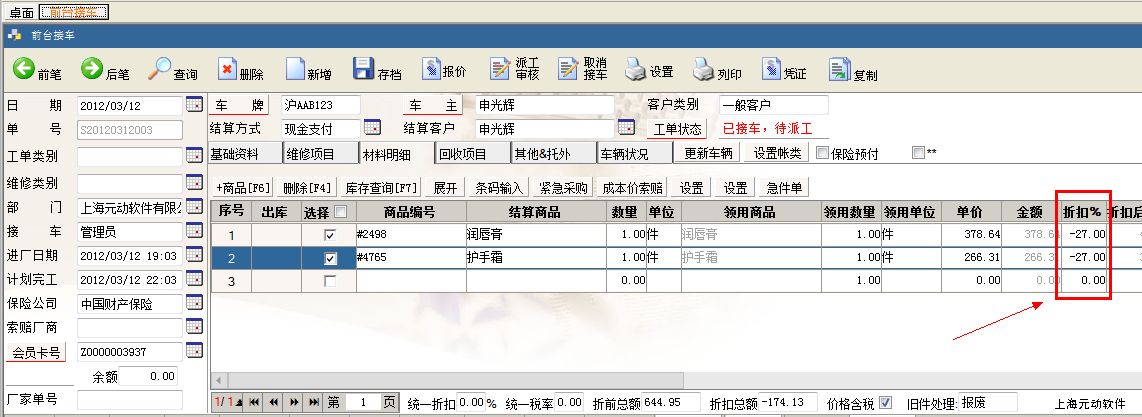Save the record using 存档
The width and height of the screenshot is (1142, 417).
point(365,69)
